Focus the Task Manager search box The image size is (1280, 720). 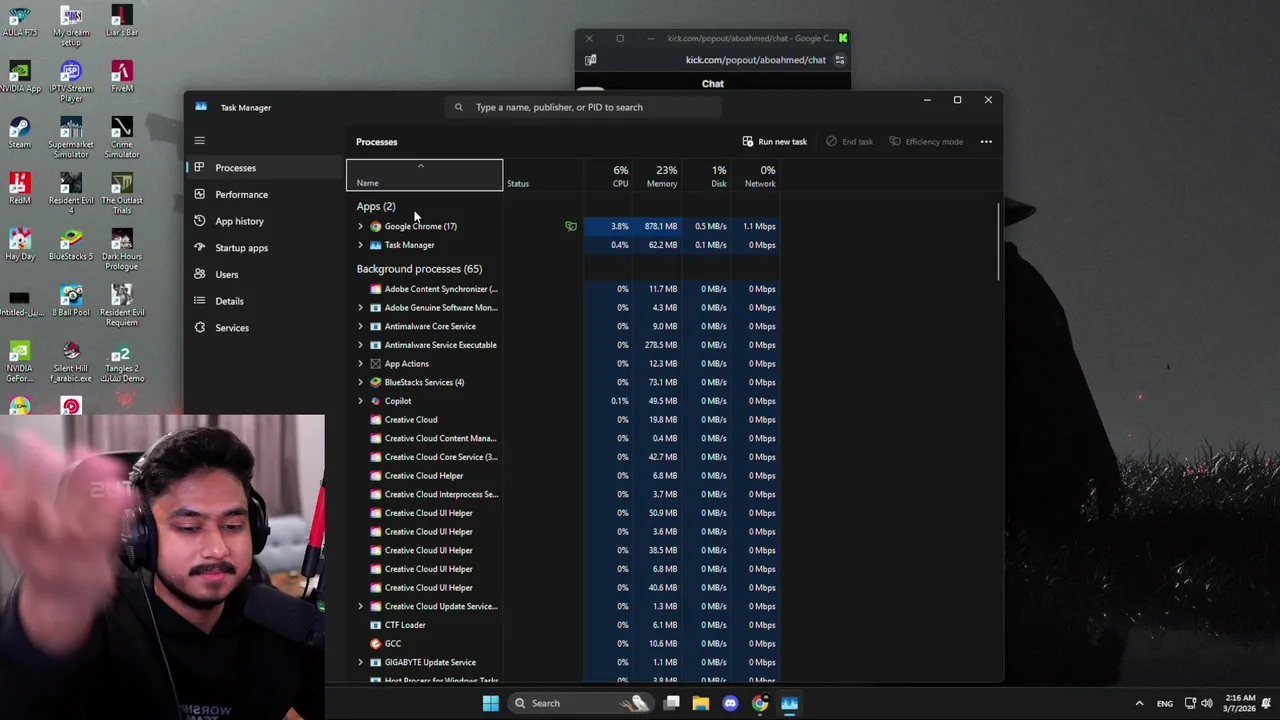click(584, 107)
